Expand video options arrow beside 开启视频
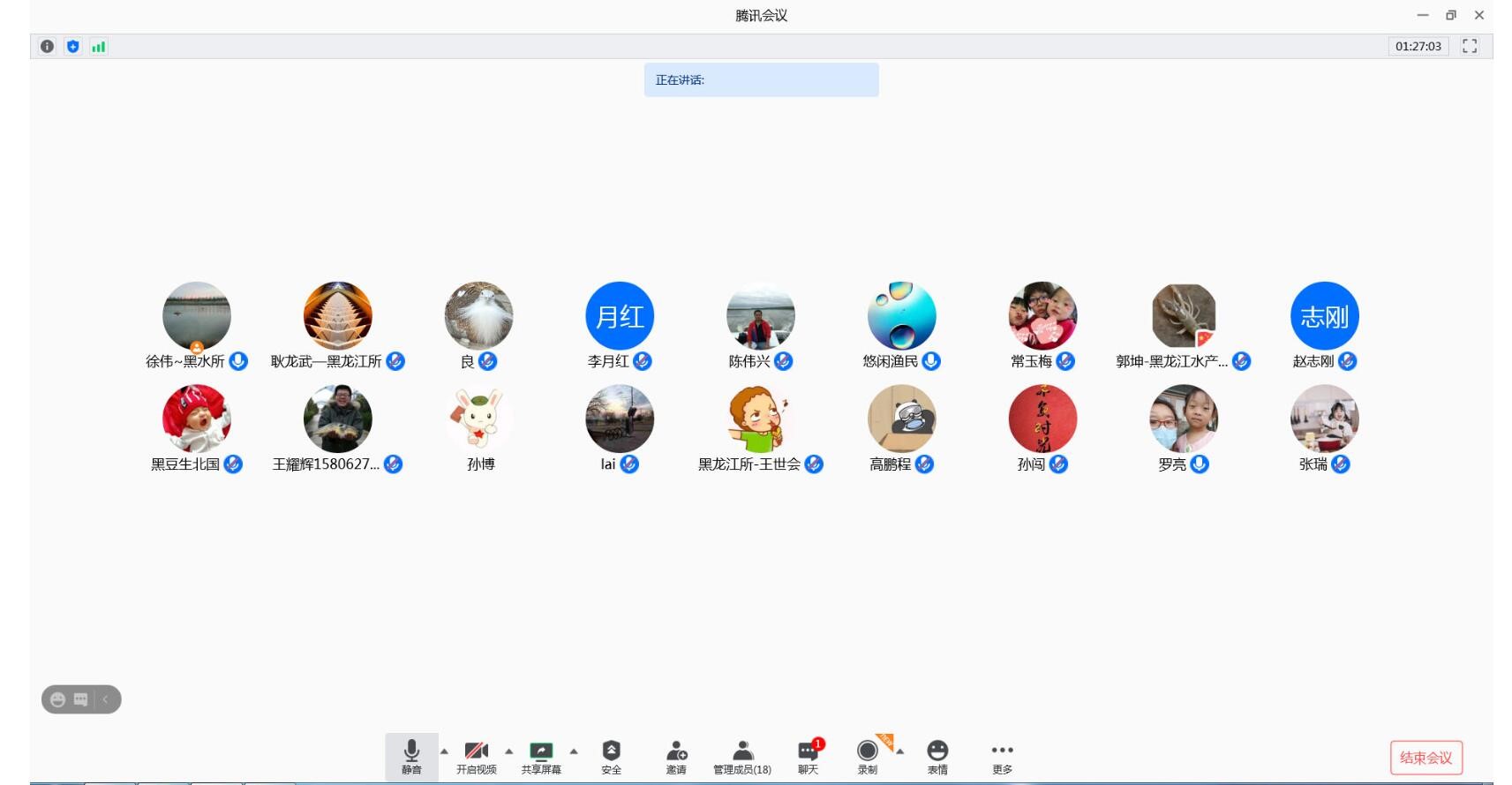The width and height of the screenshot is (1512, 785). pyautogui.click(x=508, y=751)
